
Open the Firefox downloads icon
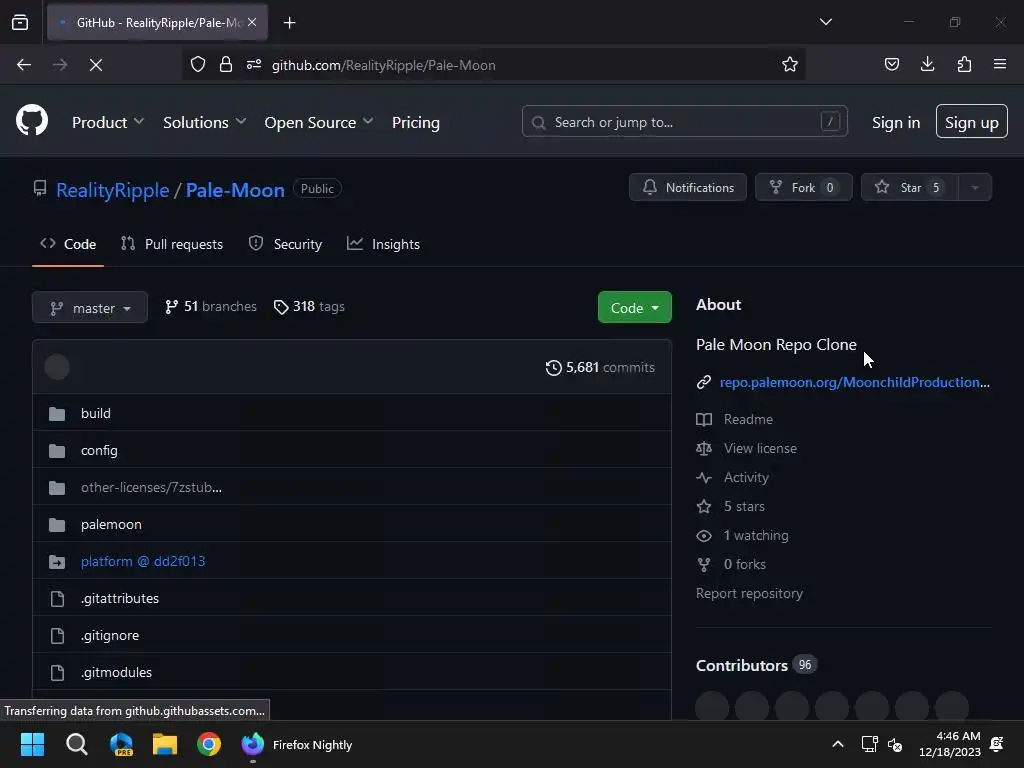927,64
